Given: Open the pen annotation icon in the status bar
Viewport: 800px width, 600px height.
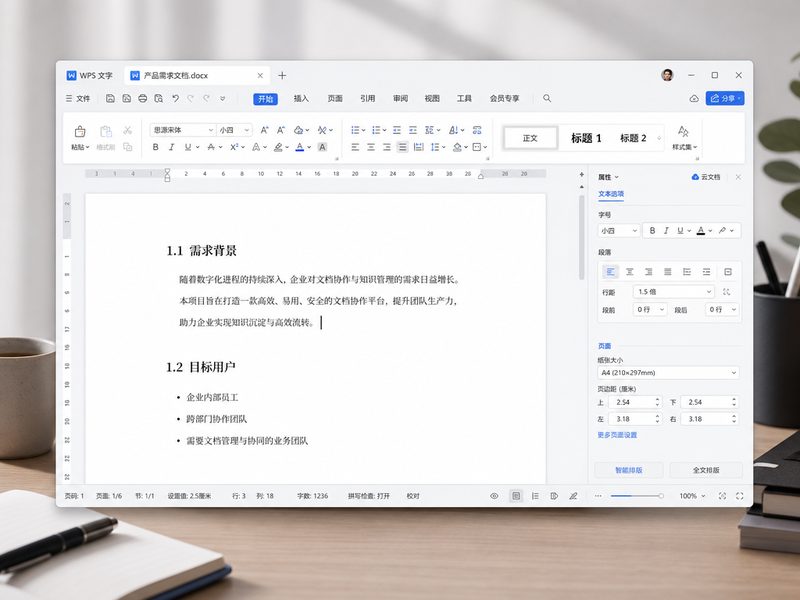Looking at the screenshot, I should pyautogui.click(x=573, y=496).
